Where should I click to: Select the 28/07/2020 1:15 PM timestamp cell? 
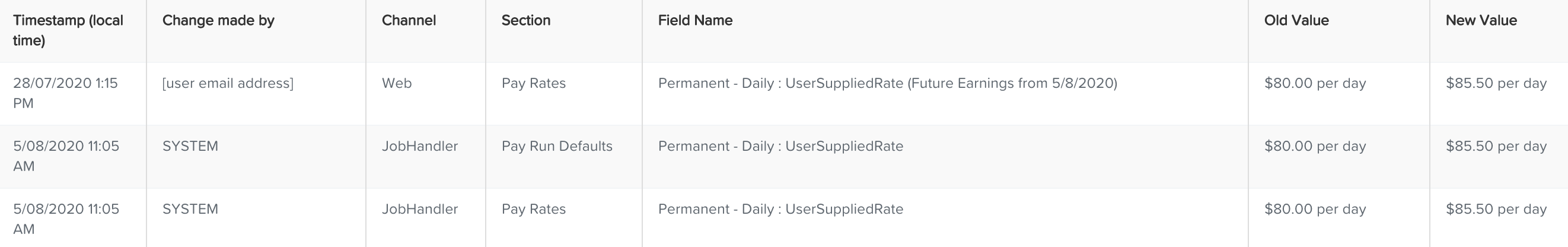click(x=66, y=93)
